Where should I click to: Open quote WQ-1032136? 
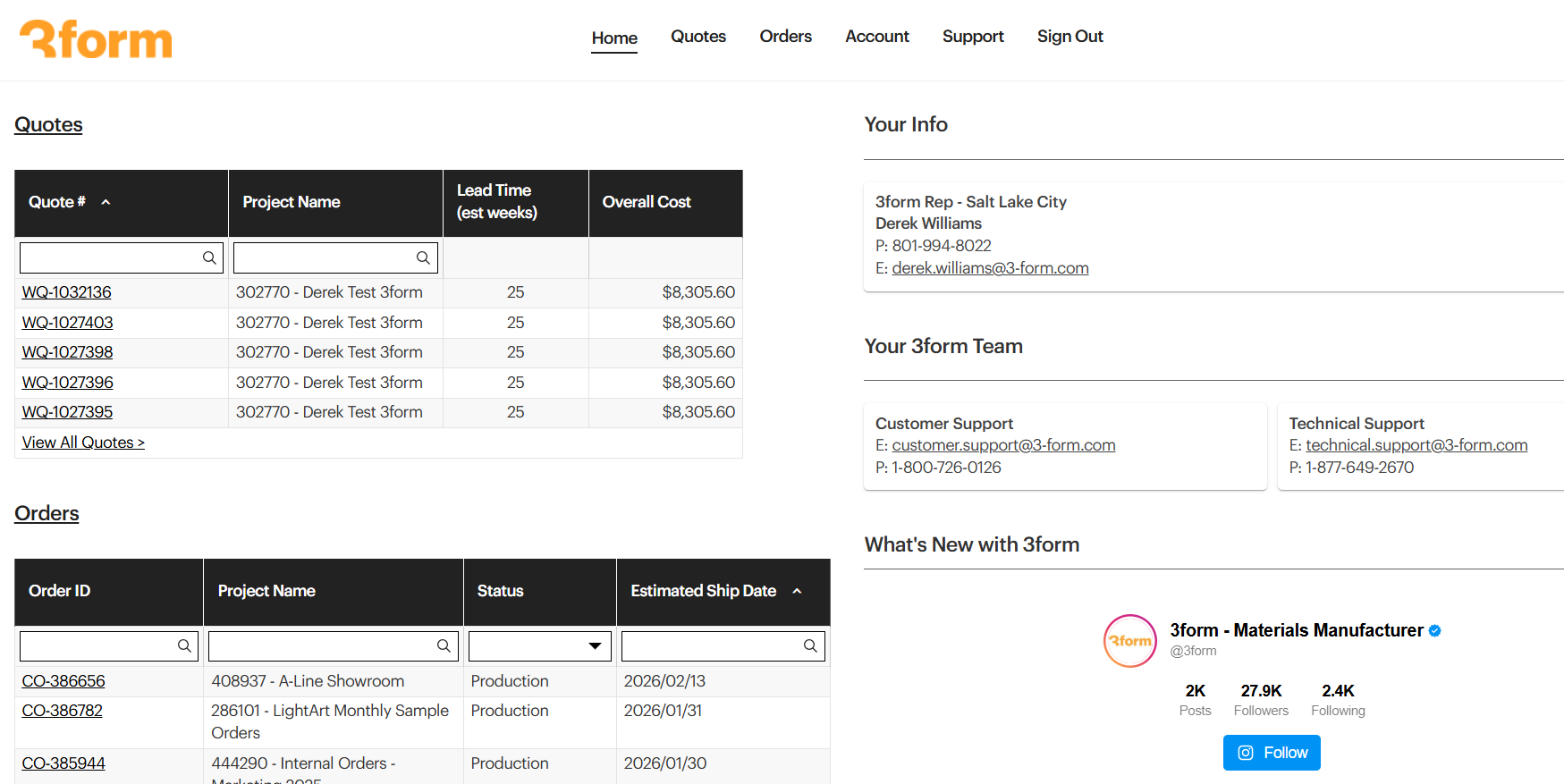(67, 292)
